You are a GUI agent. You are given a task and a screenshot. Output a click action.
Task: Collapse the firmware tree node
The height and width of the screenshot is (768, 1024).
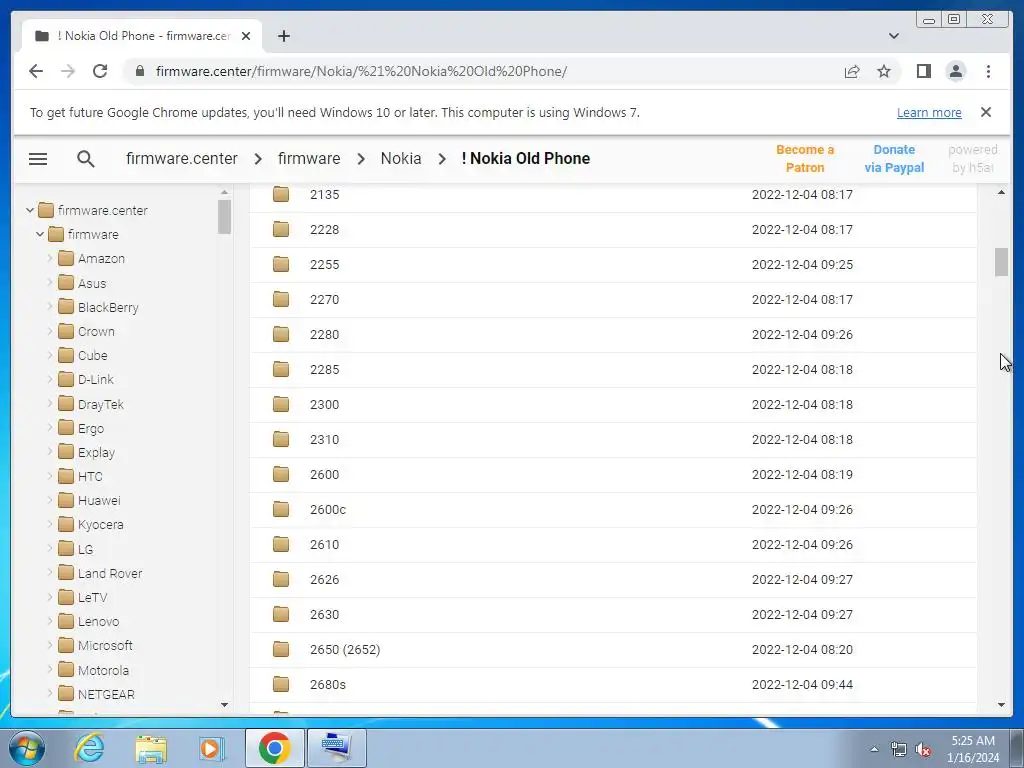40,234
